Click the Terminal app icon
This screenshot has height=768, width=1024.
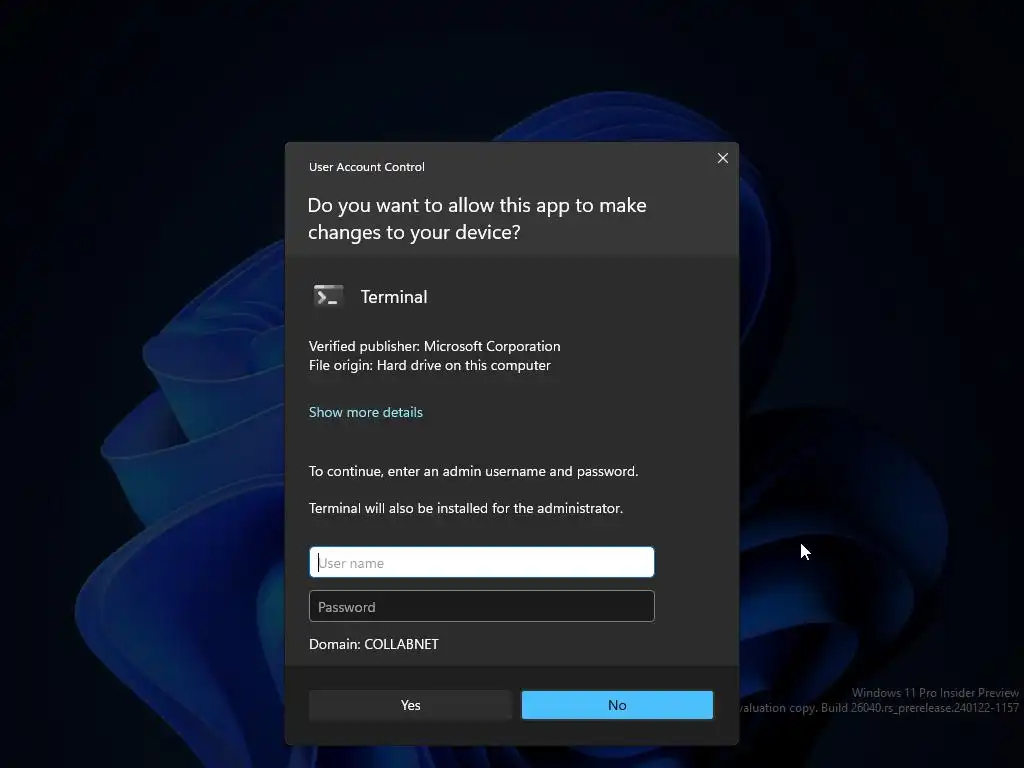click(328, 296)
